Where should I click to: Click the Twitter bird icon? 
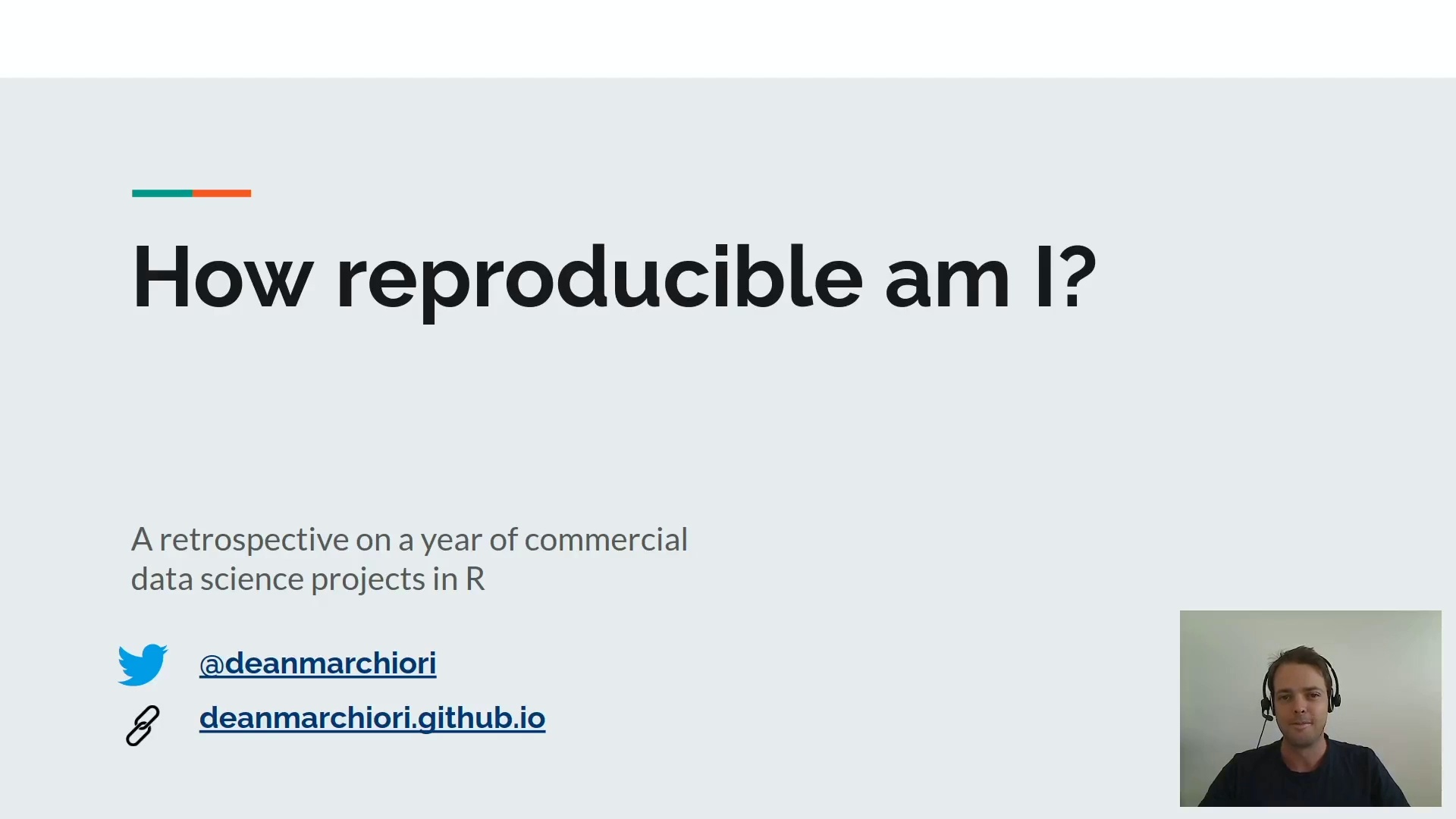pos(143,664)
